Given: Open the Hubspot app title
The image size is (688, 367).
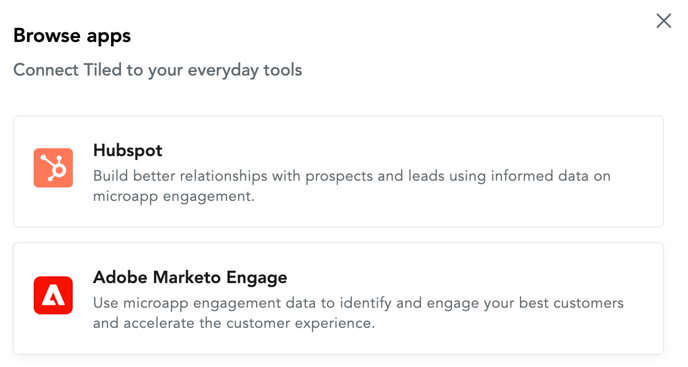Looking at the screenshot, I should coord(127,151).
